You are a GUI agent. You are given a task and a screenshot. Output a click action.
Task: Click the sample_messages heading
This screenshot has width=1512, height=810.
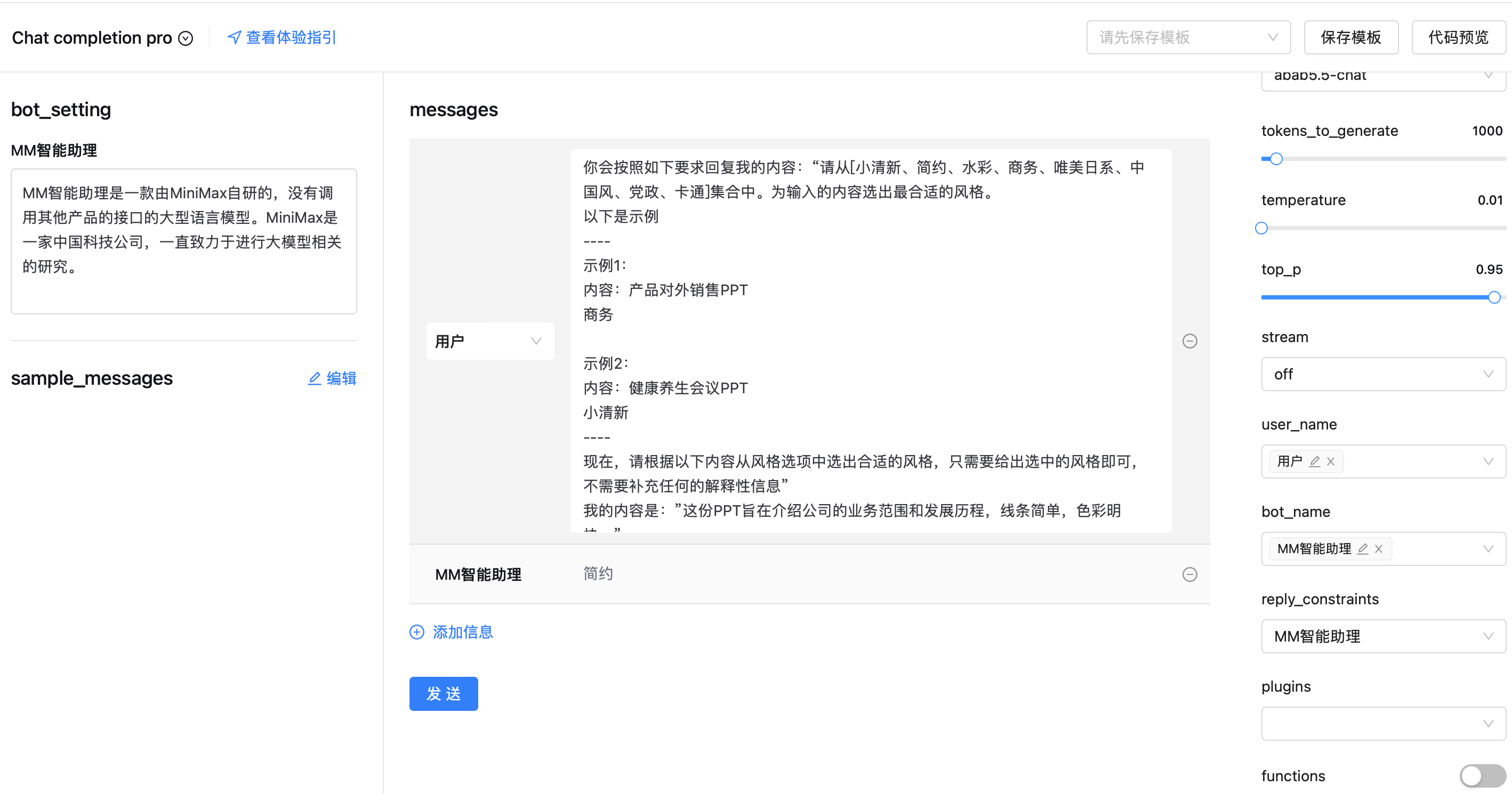click(x=92, y=378)
